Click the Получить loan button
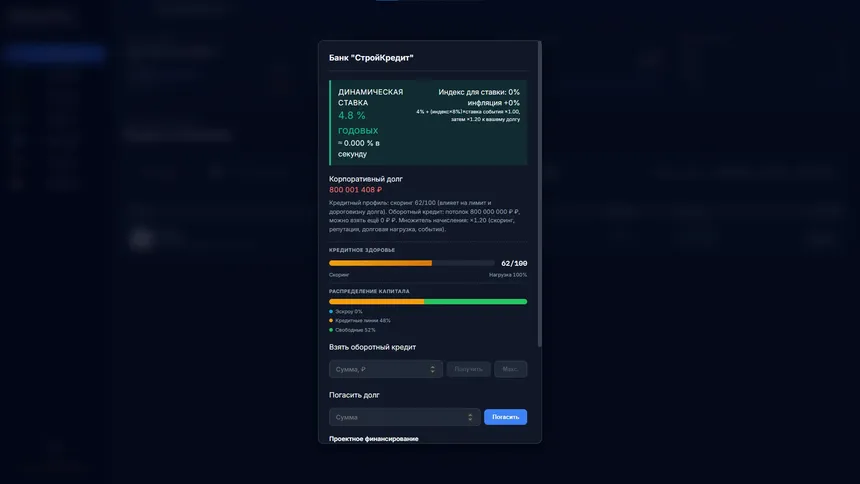The height and width of the screenshot is (484, 860). (468, 369)
